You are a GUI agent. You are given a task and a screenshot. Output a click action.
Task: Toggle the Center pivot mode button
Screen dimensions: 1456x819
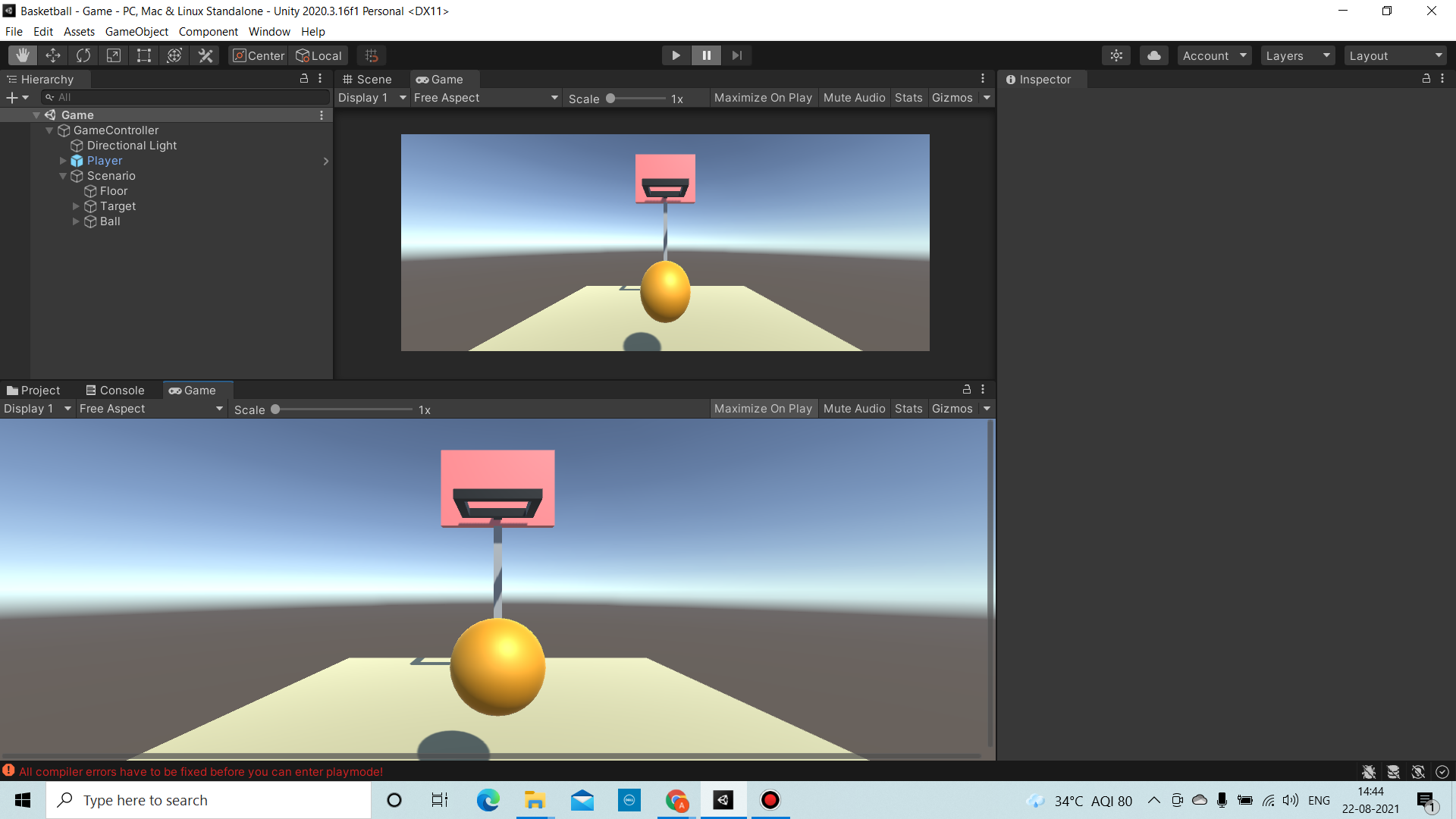(259, 55)
